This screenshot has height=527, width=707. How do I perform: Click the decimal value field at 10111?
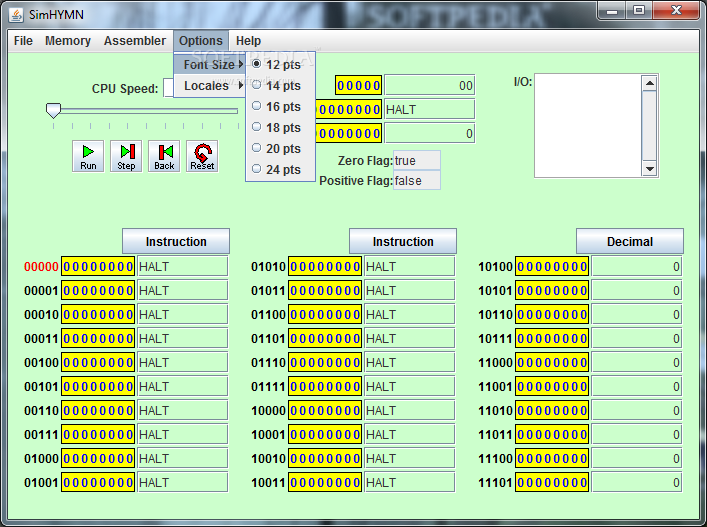pyautogui.click(x=636, y=339)
